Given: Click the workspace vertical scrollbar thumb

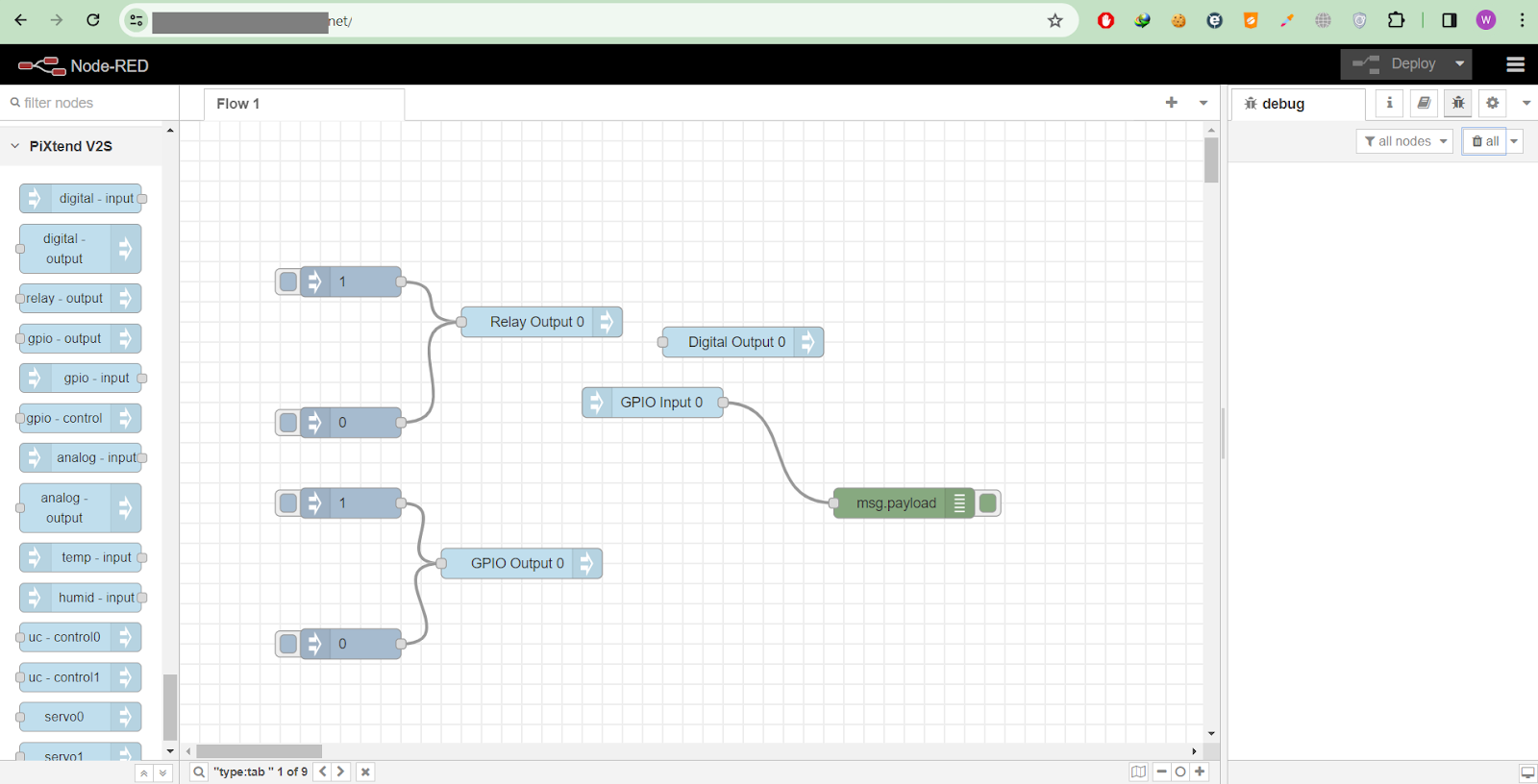Looking at the screenshot, I should pyautogui.click(x=1211, y=159).
